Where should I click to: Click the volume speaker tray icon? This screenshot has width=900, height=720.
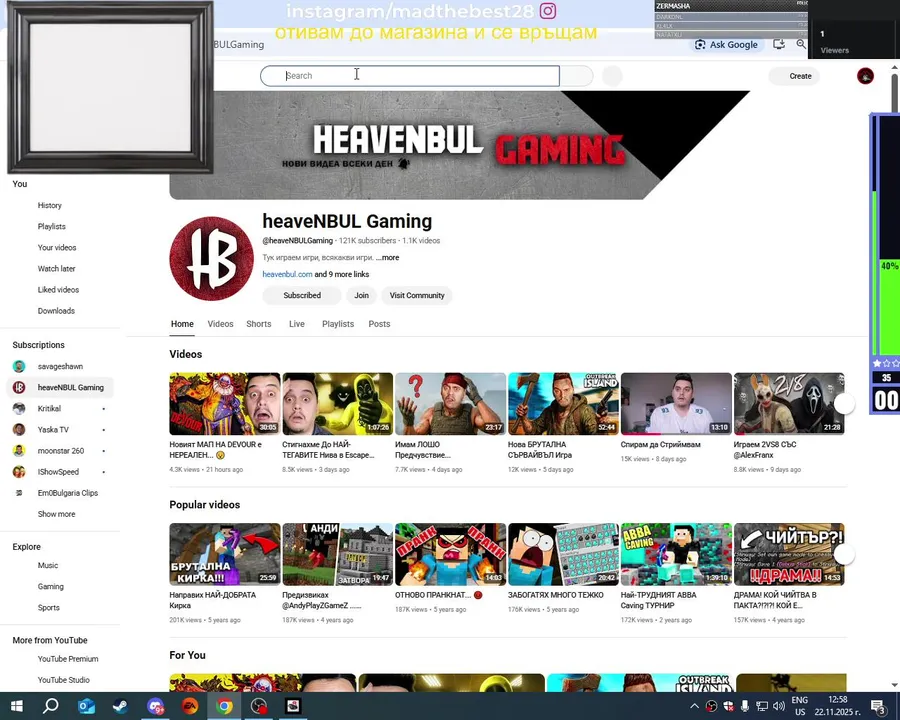(x=779, y=706)
